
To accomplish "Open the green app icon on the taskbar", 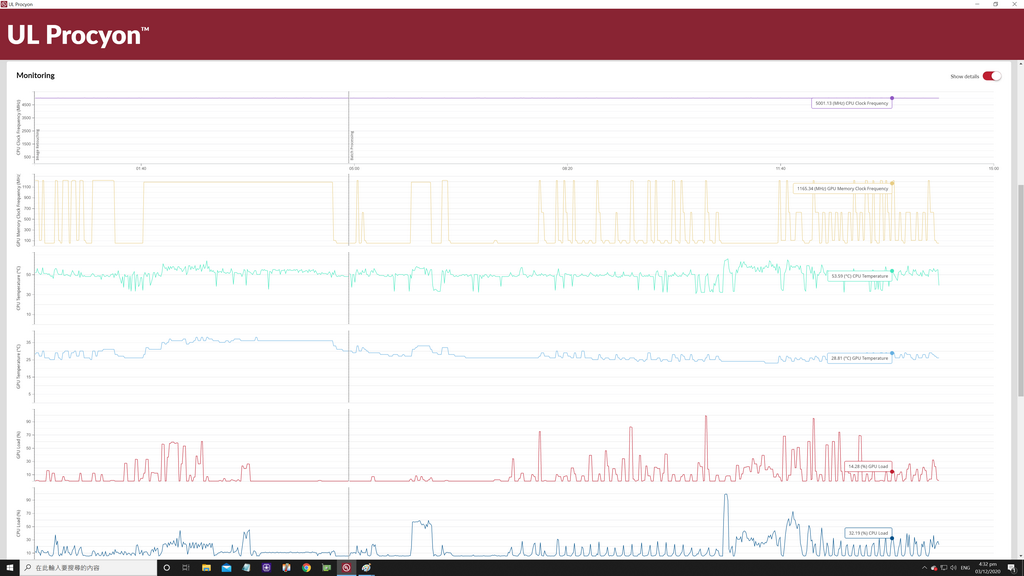I will [327, 568].
